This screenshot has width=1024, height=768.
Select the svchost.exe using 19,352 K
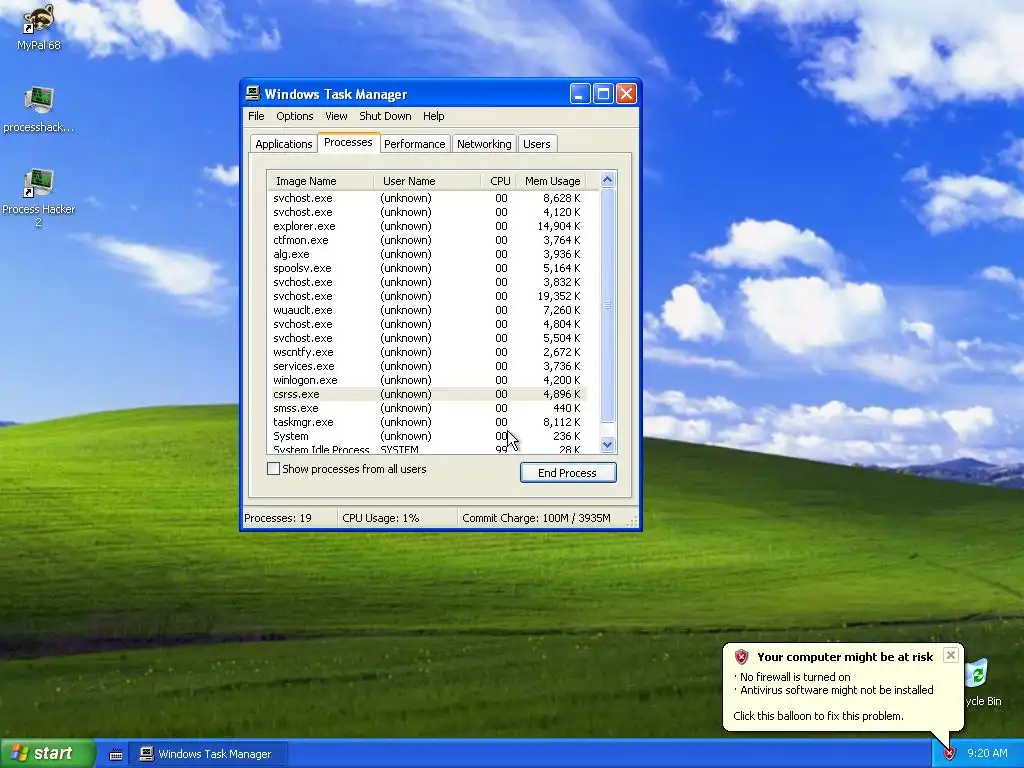427,296
